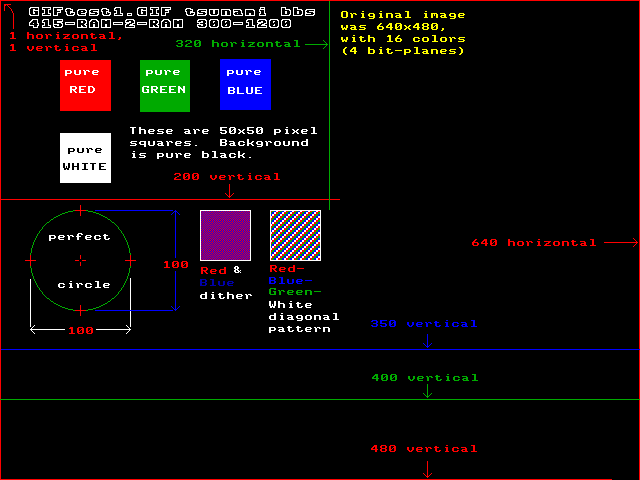
Task: Click the green arrow beside 320 horizontal
Action: pyautogui.click(x=316, y=44)
